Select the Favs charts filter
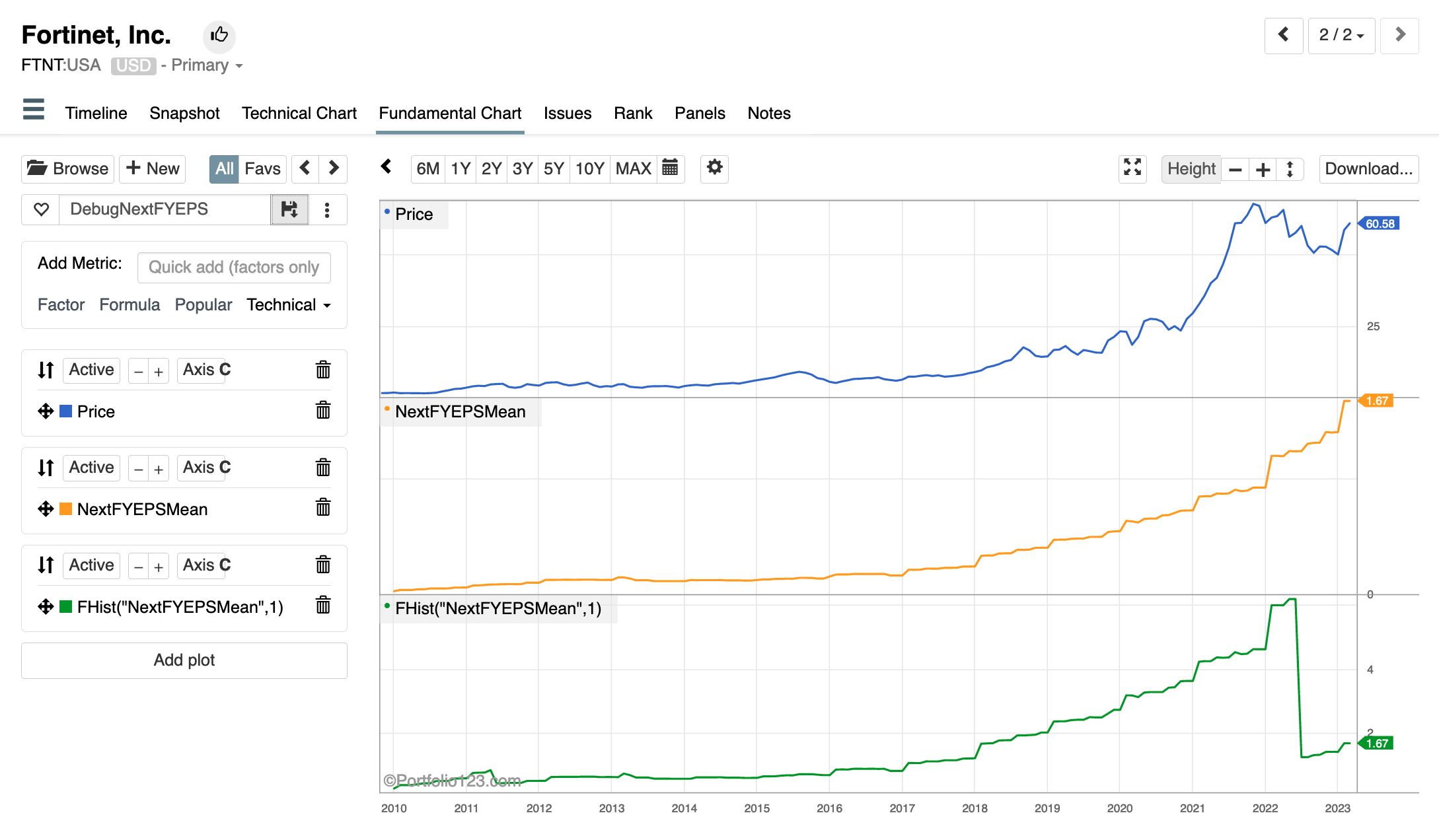 point(262,169)
